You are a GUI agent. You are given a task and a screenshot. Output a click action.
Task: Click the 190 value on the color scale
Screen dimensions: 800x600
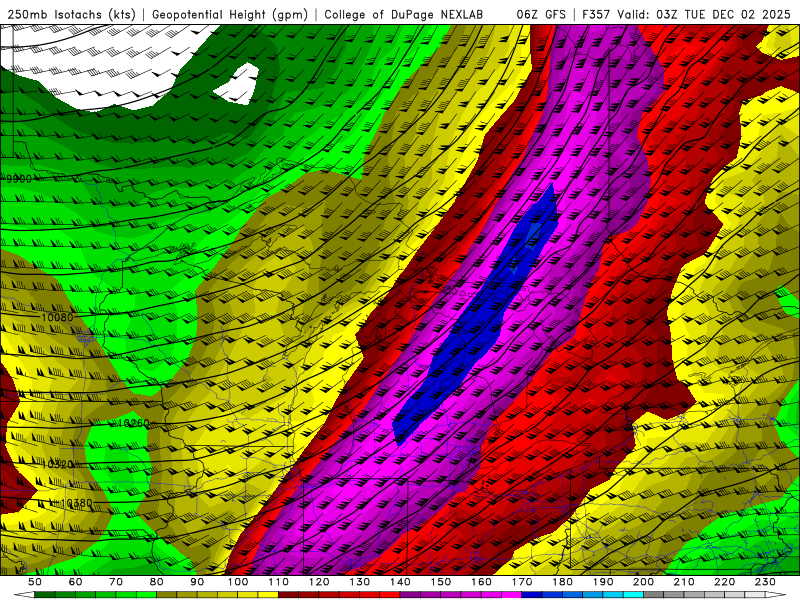coord(603,582)
